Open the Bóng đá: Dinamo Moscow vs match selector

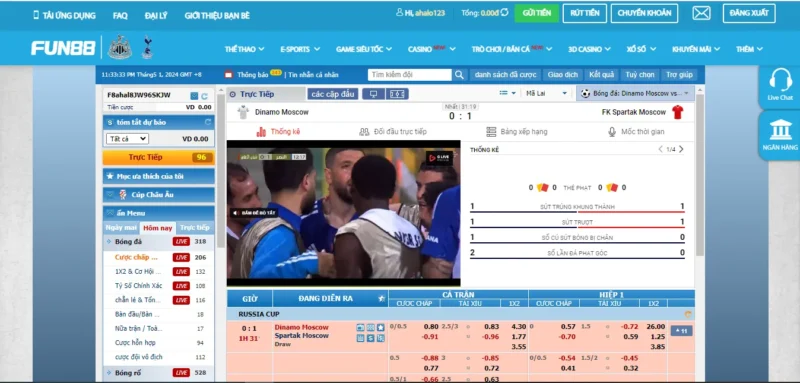coord(635,93)
